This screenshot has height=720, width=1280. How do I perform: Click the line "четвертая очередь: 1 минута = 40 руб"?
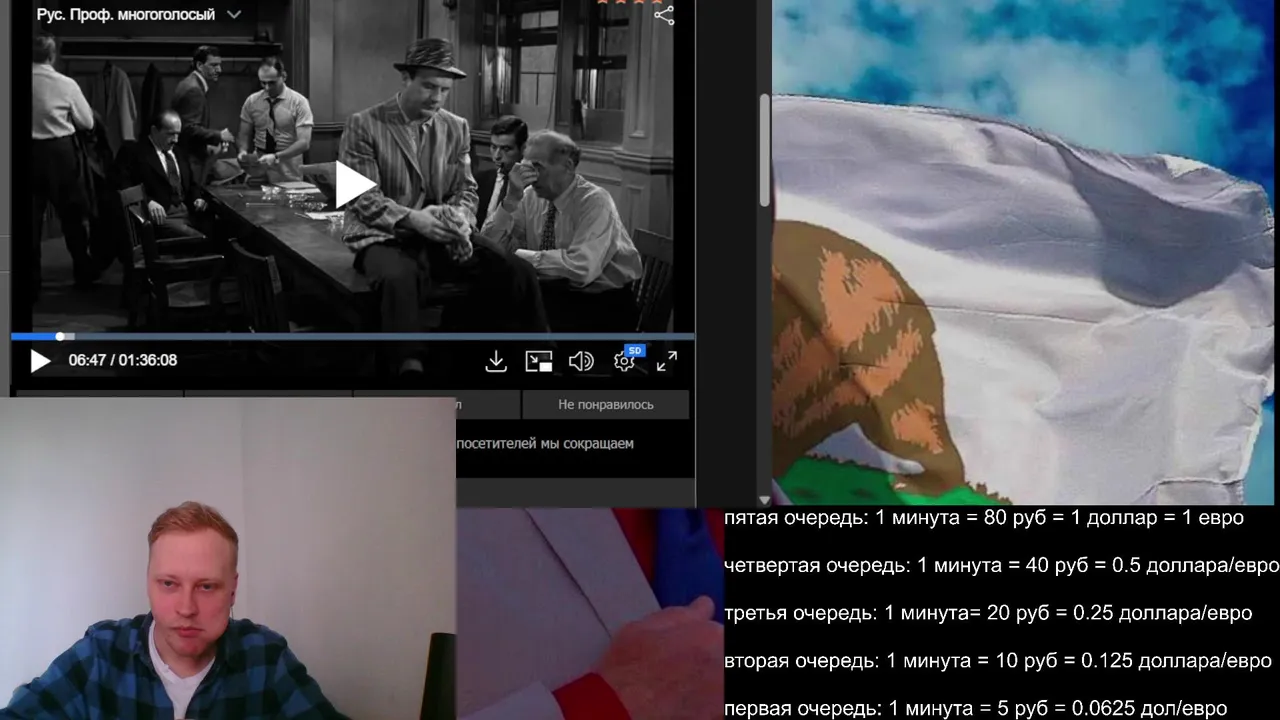[1001, 565]
